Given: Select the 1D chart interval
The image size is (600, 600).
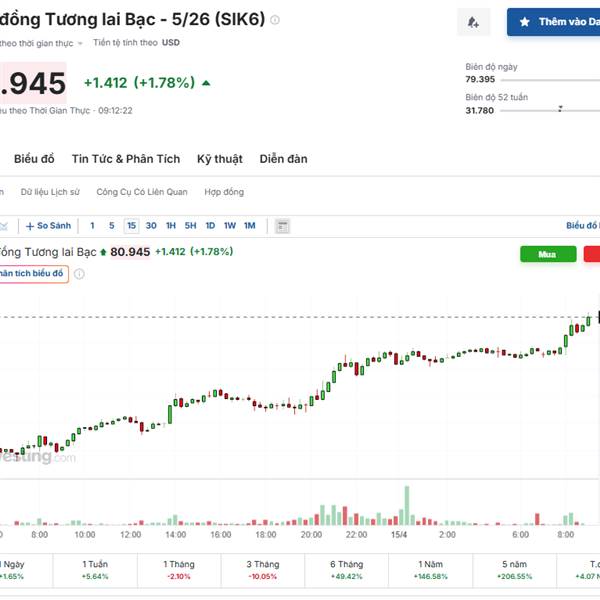Looking at the screenshot, I should tap(210, 226).
